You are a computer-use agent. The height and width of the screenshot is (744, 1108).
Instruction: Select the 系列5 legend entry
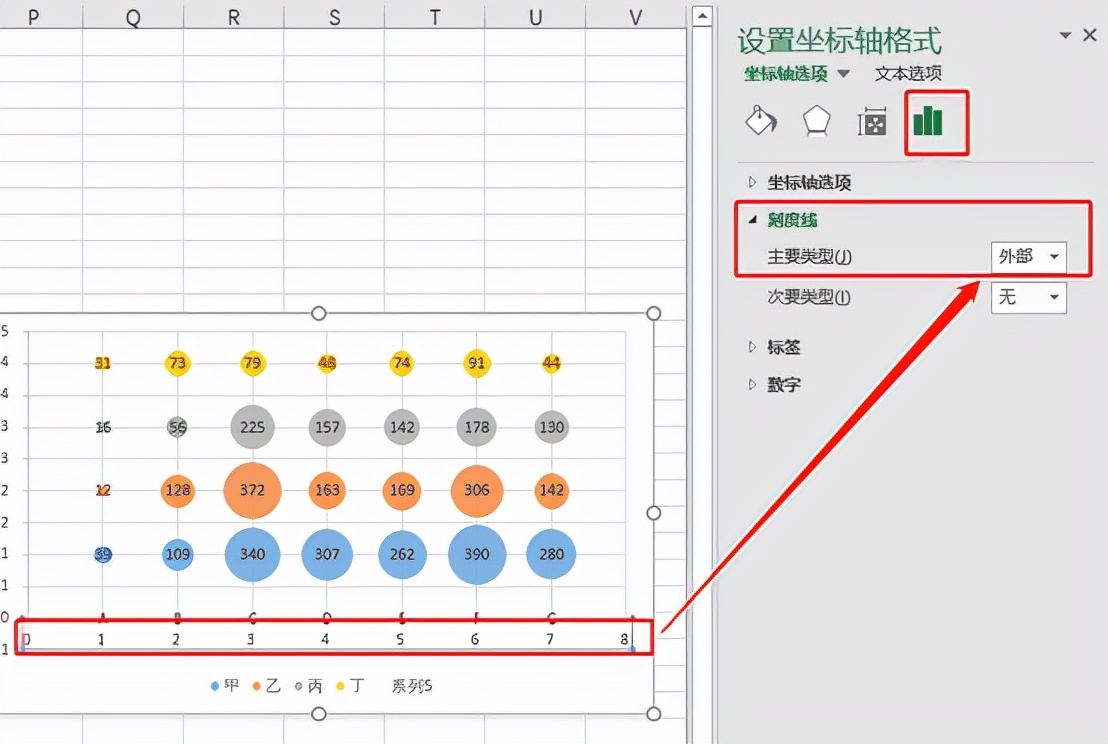coord(411,686)
